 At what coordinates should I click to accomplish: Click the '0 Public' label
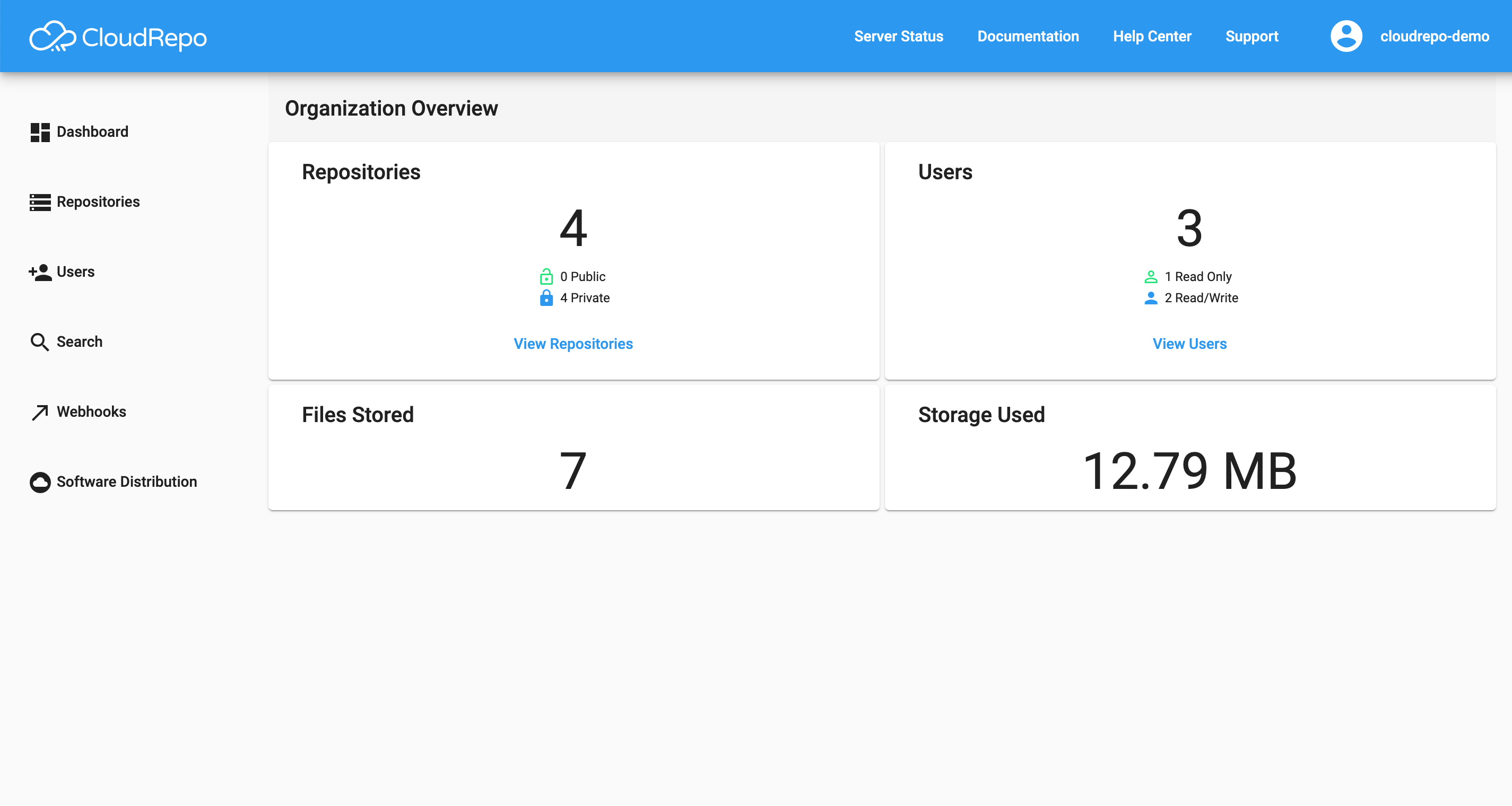[583, 276]
